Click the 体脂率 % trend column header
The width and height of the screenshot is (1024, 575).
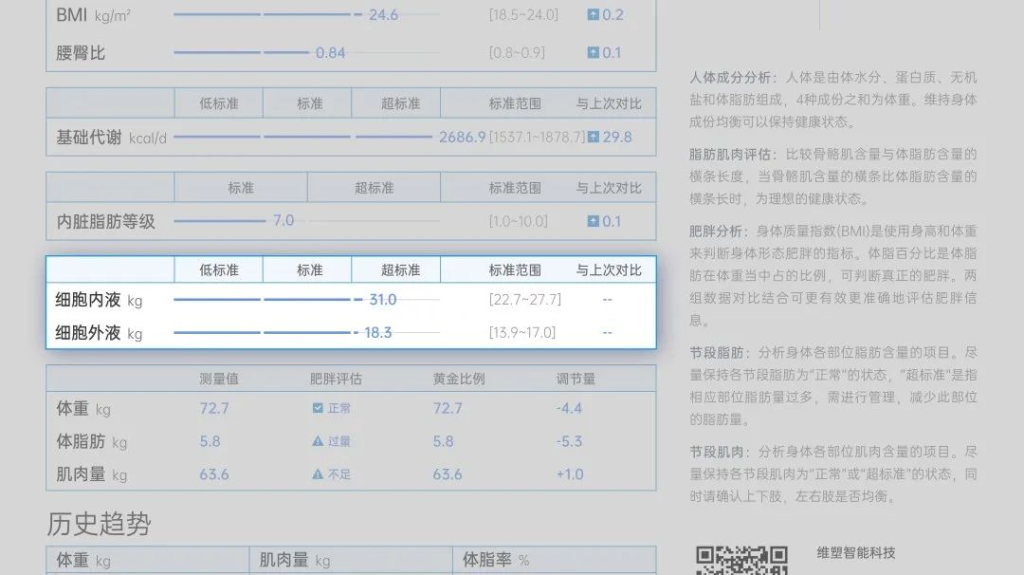pyautogui.click(x=496, y=560)
